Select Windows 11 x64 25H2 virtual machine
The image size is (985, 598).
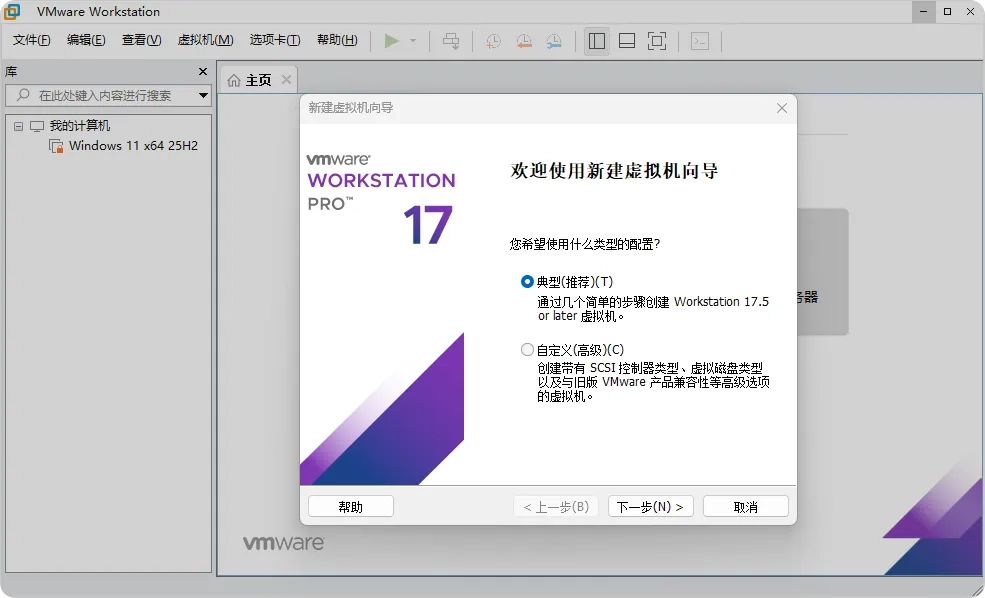(x=133, y=146)
